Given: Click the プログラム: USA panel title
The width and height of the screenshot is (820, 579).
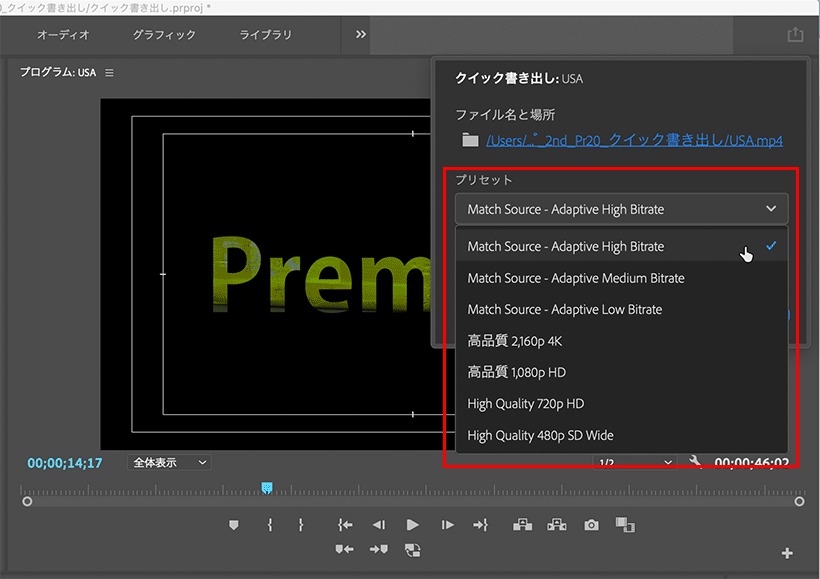Looking at the screenshot, I should click(x=58, y=72).
